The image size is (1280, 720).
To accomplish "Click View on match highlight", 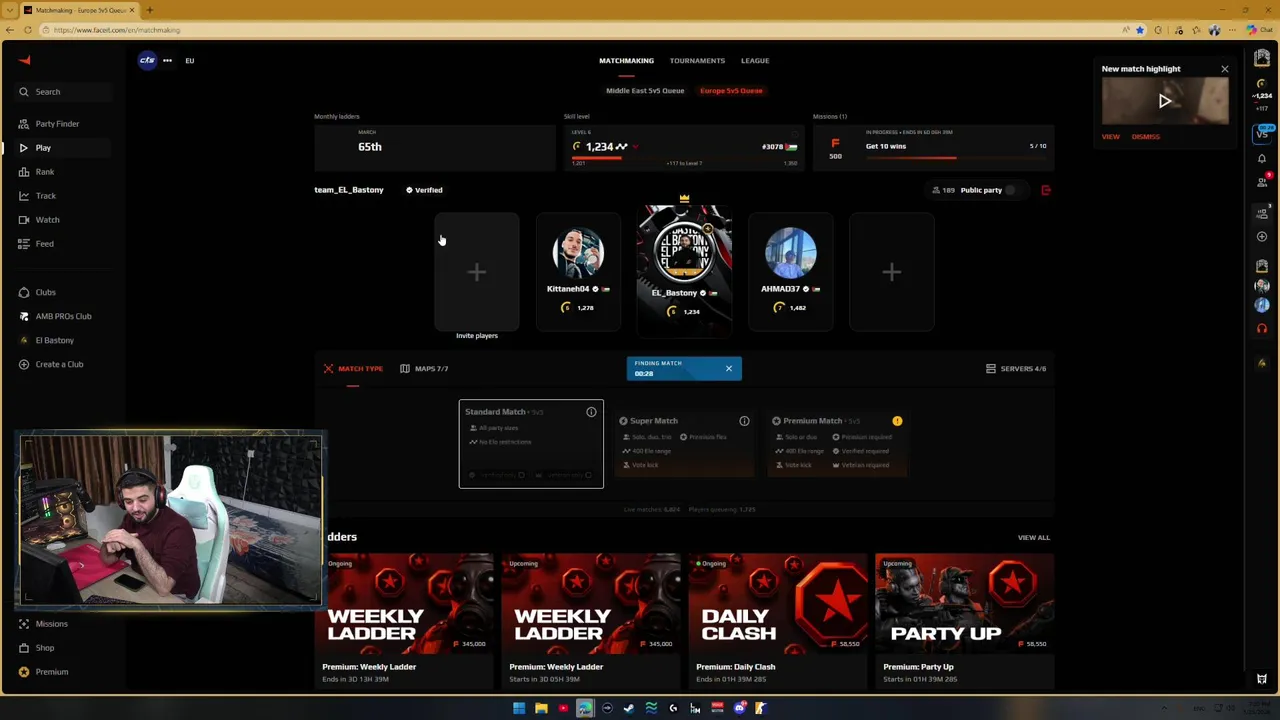I will (x=1111, y=137).
